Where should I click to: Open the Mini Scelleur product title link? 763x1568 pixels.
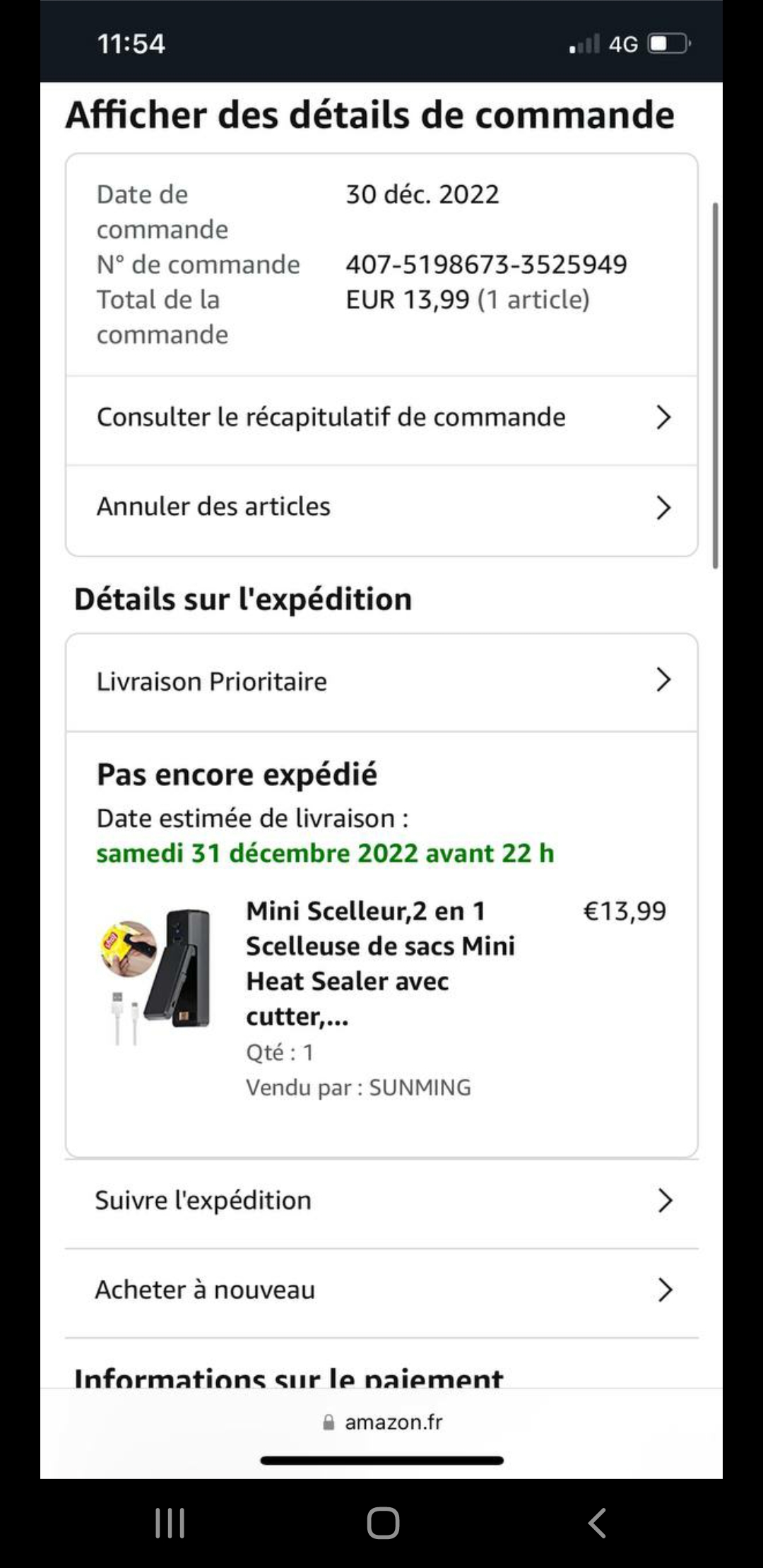[x=380, y=963]
